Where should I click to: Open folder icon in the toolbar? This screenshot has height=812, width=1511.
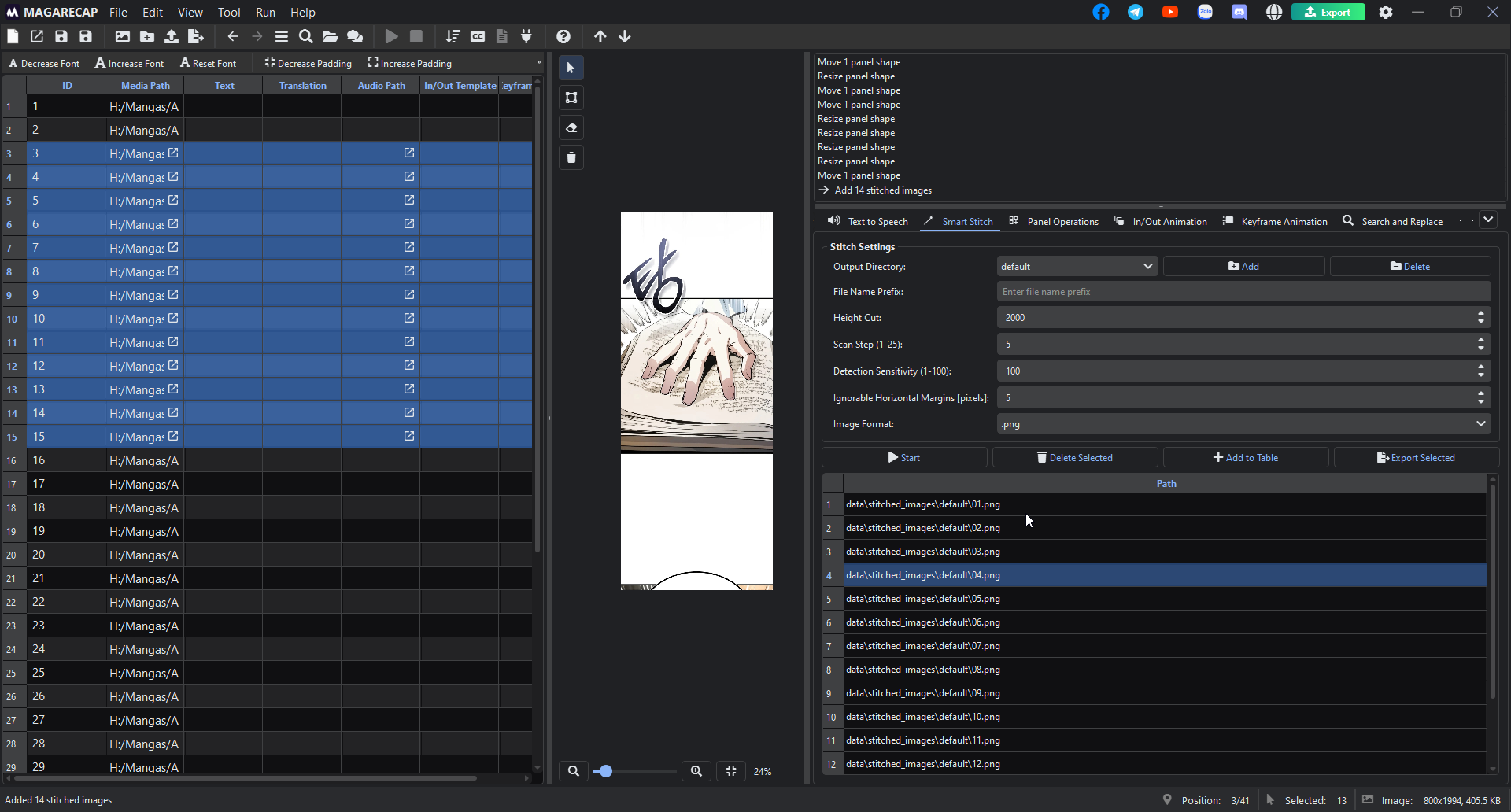point(331,36)
